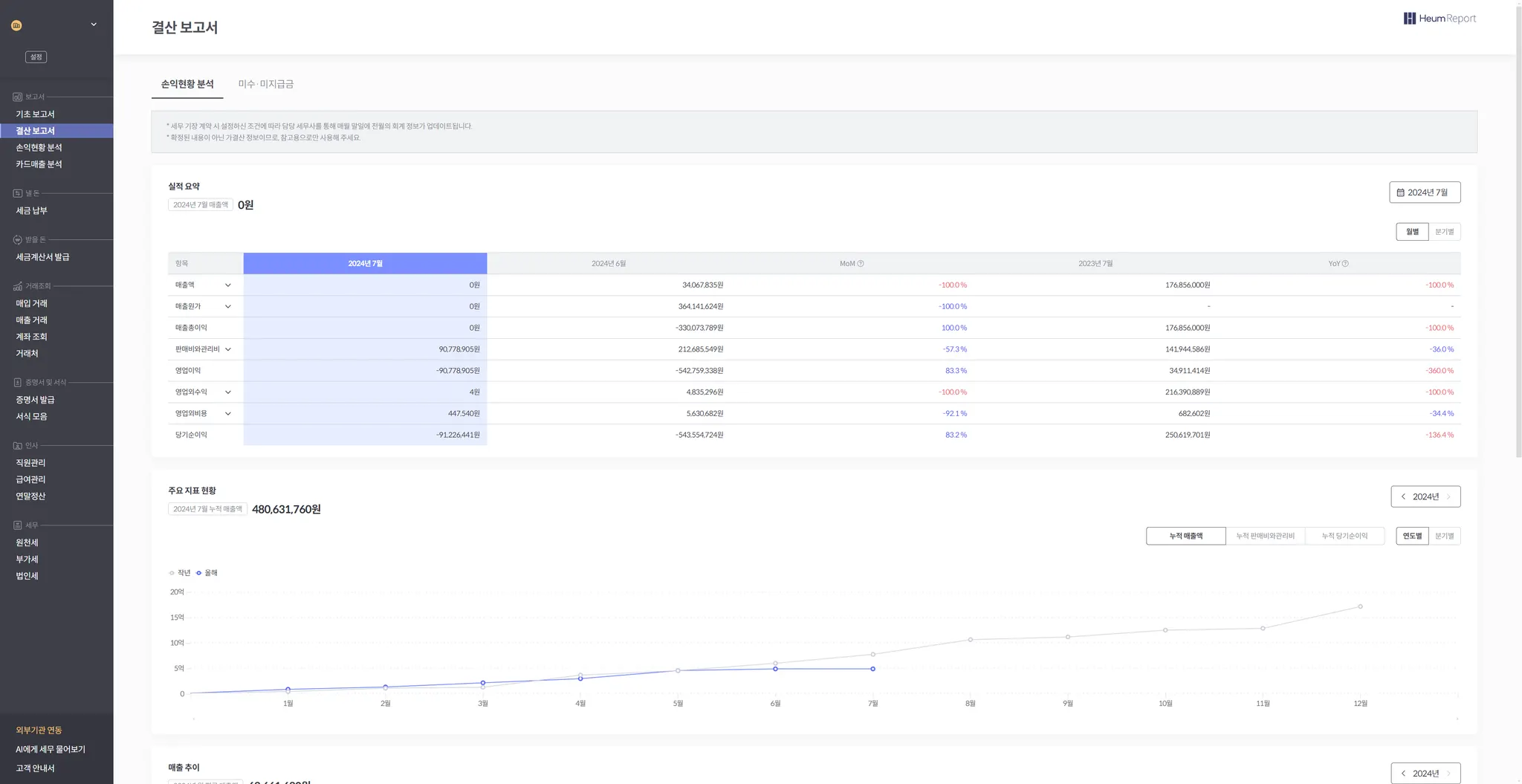Click the 인사 section icon

coord(17,446)
